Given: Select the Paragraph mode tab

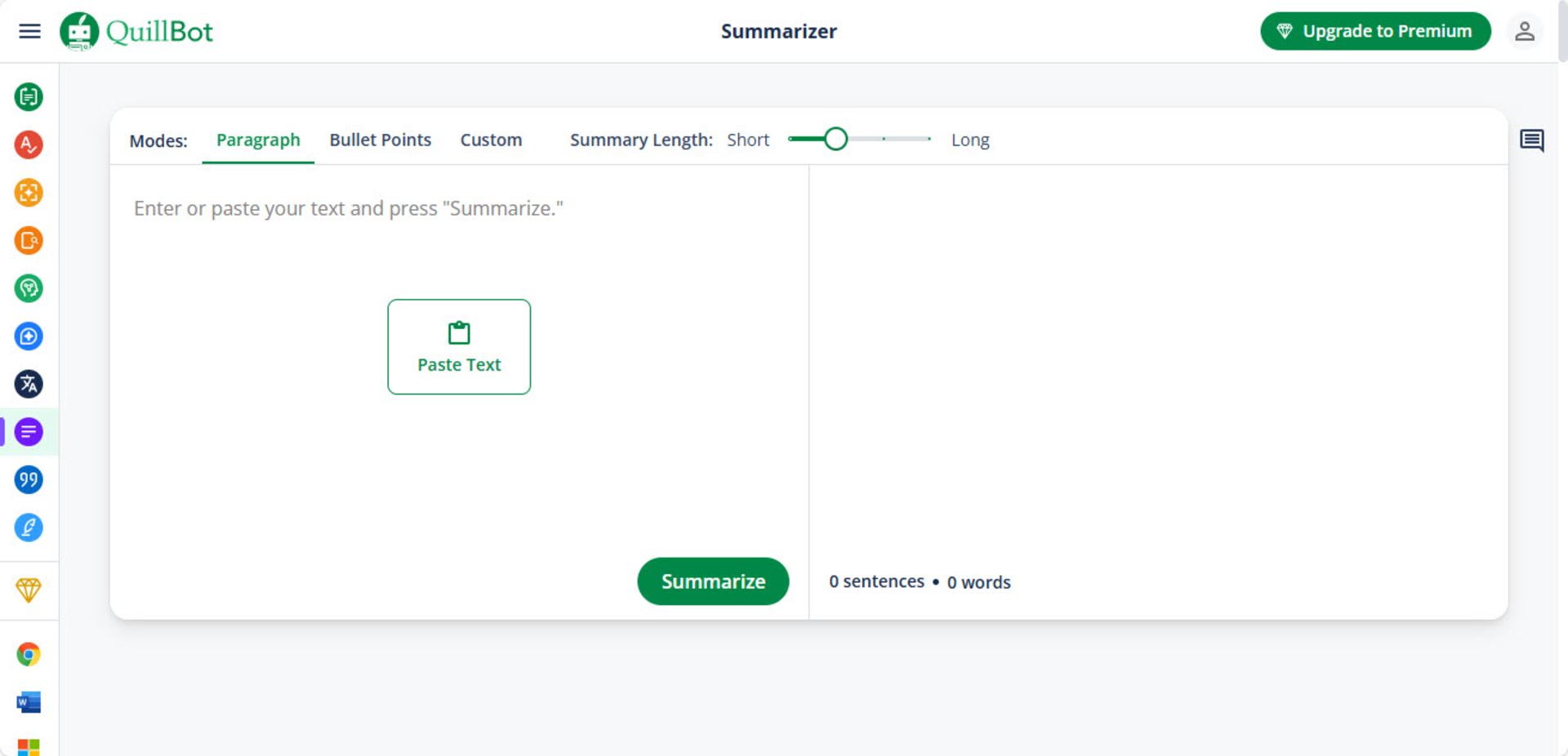Looking at the screenshot, I should tap(258, 140).
